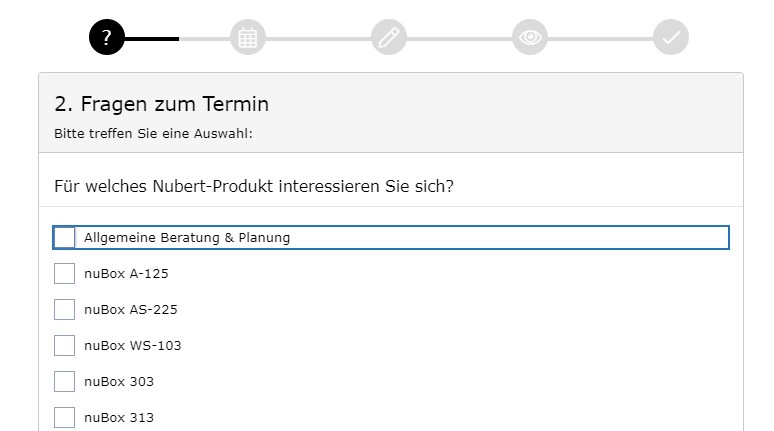The height and width of the screenshot is (431, 774).
Task: Toggle the nuBox 303 checkbox
Action: (x=64, y=381)
